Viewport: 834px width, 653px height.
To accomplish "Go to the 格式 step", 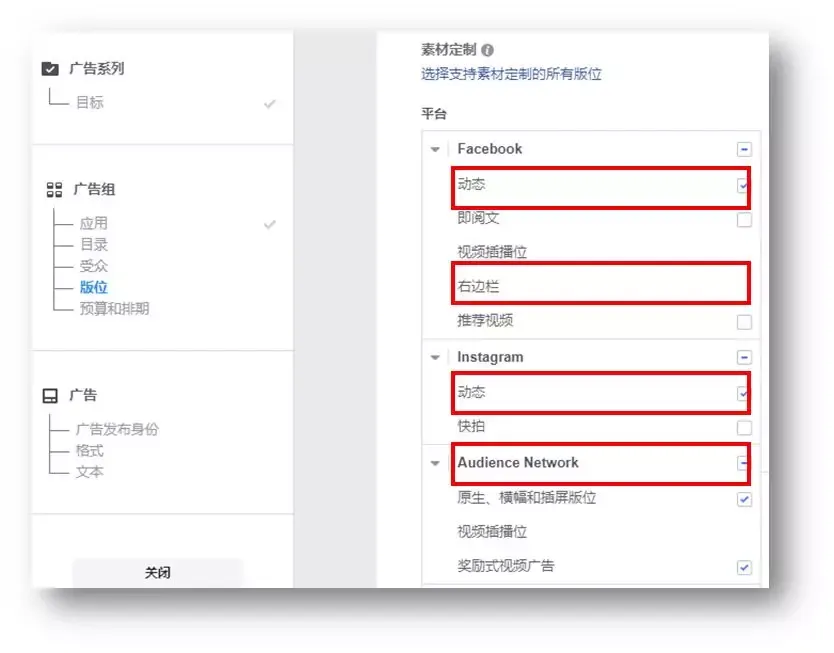I will [x=89, y=450].
